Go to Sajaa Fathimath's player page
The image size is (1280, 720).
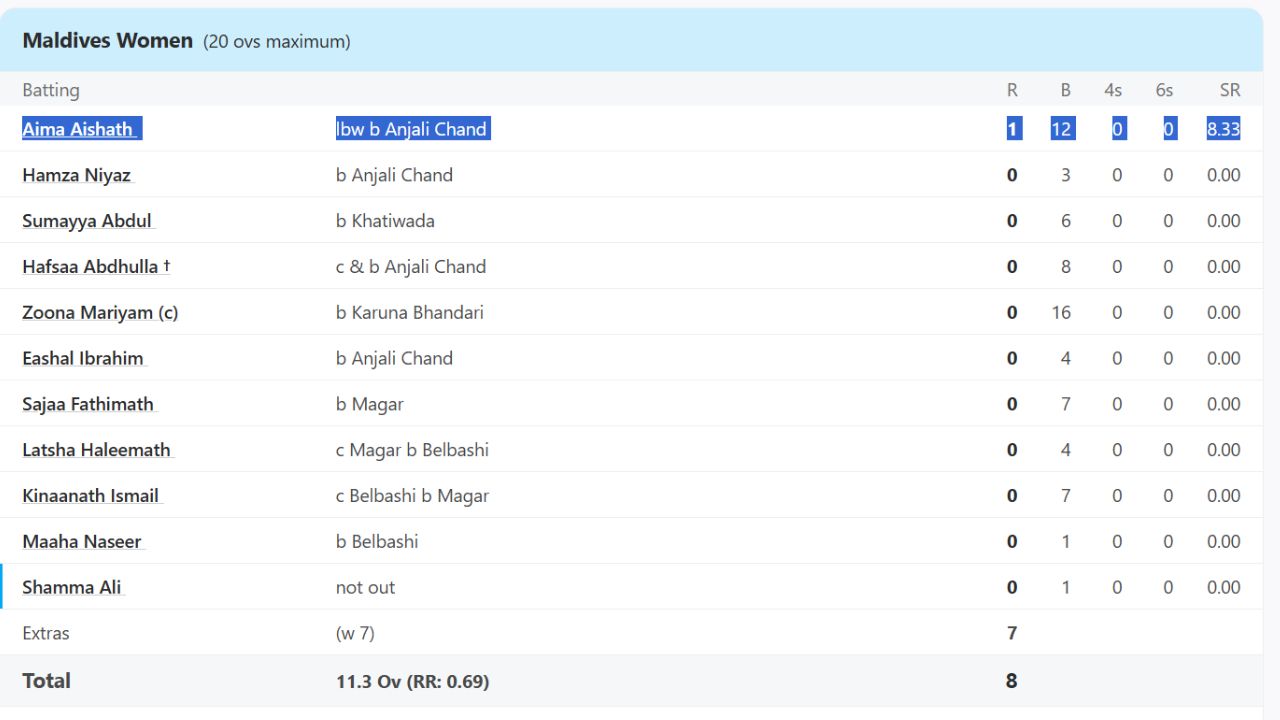(x=88, y=404)
